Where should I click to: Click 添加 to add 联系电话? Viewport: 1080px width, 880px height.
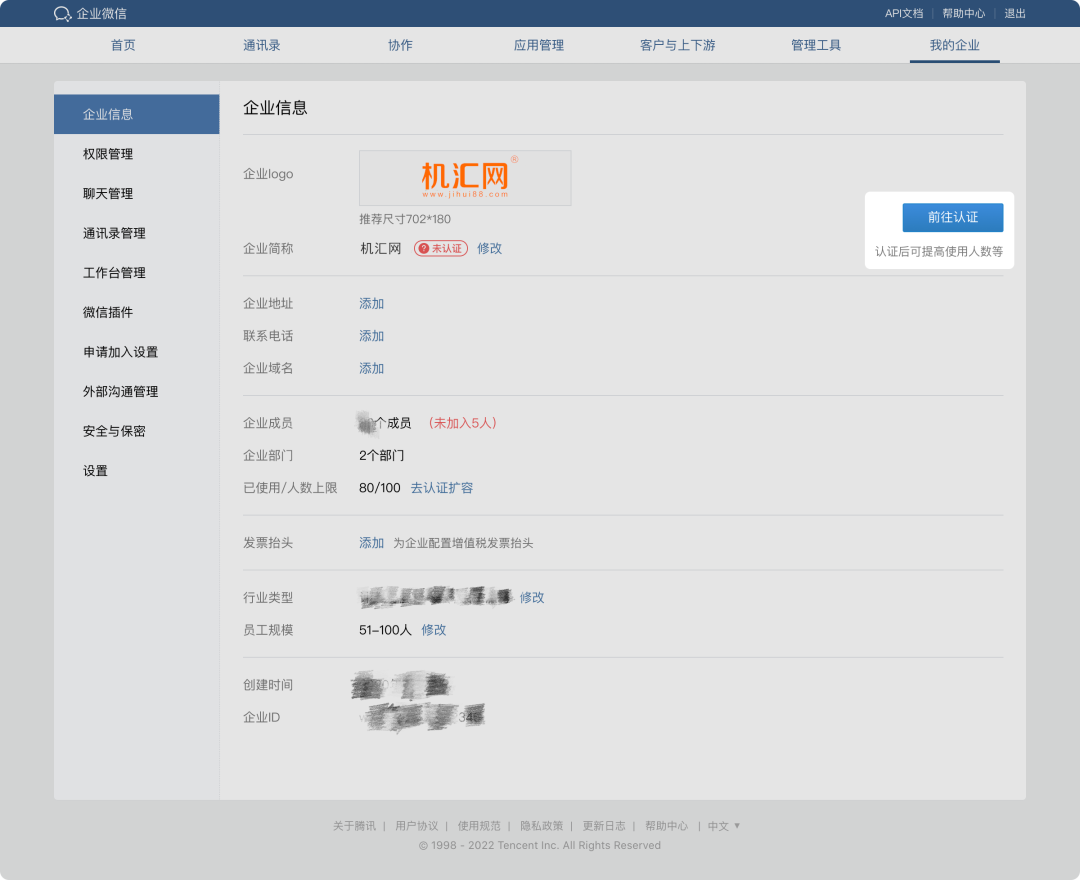[370, 336]
